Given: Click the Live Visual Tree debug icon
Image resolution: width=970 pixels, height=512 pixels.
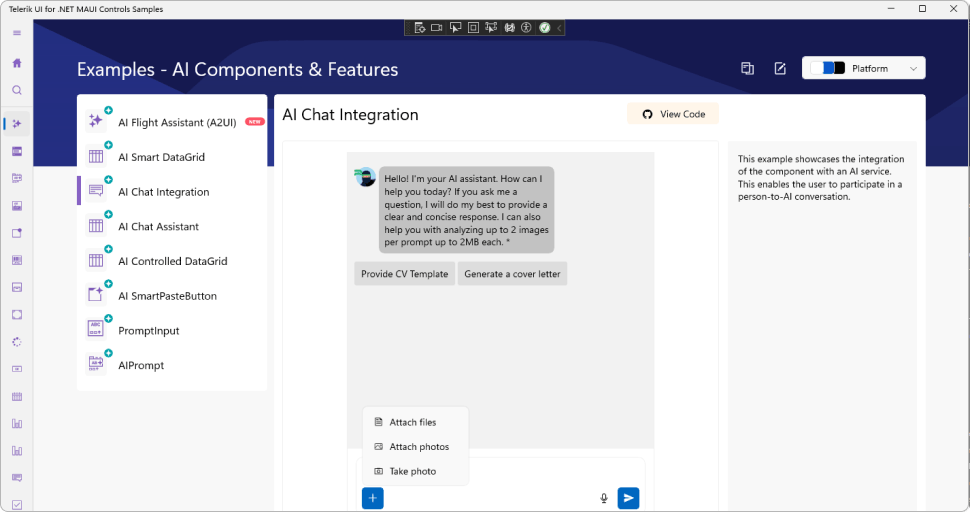Looking at the screenshot, I should [419, 28].
